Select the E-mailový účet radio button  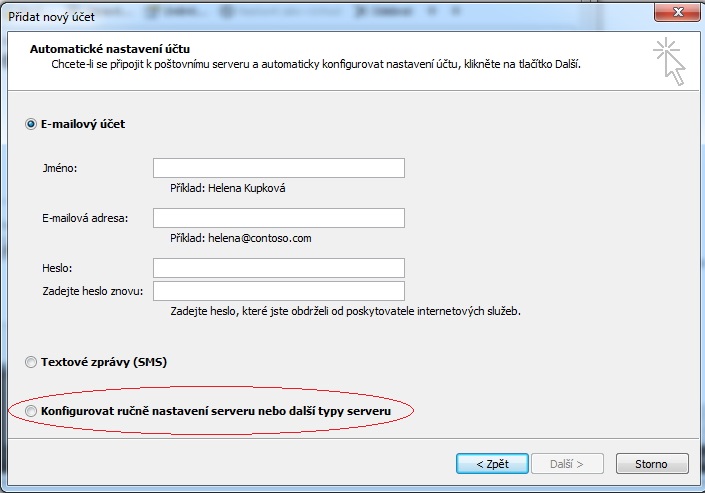(x=31, y=124)
